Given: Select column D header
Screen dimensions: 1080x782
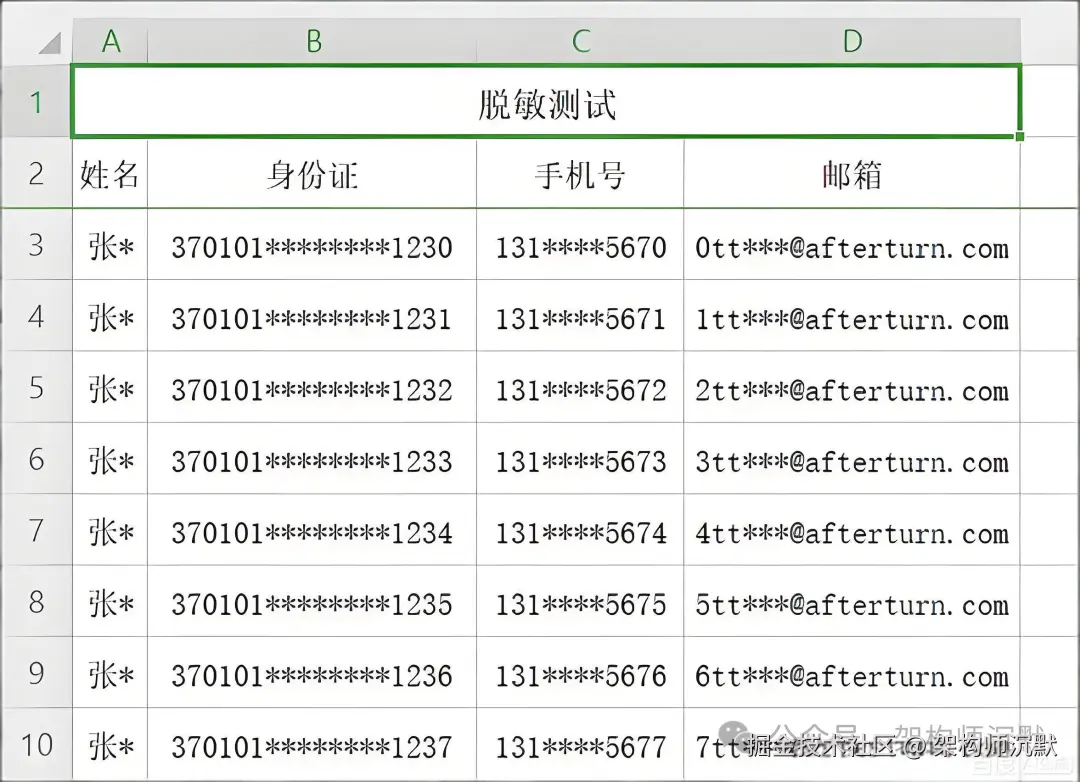Looking at the screenshot, I should coord(852,41).
